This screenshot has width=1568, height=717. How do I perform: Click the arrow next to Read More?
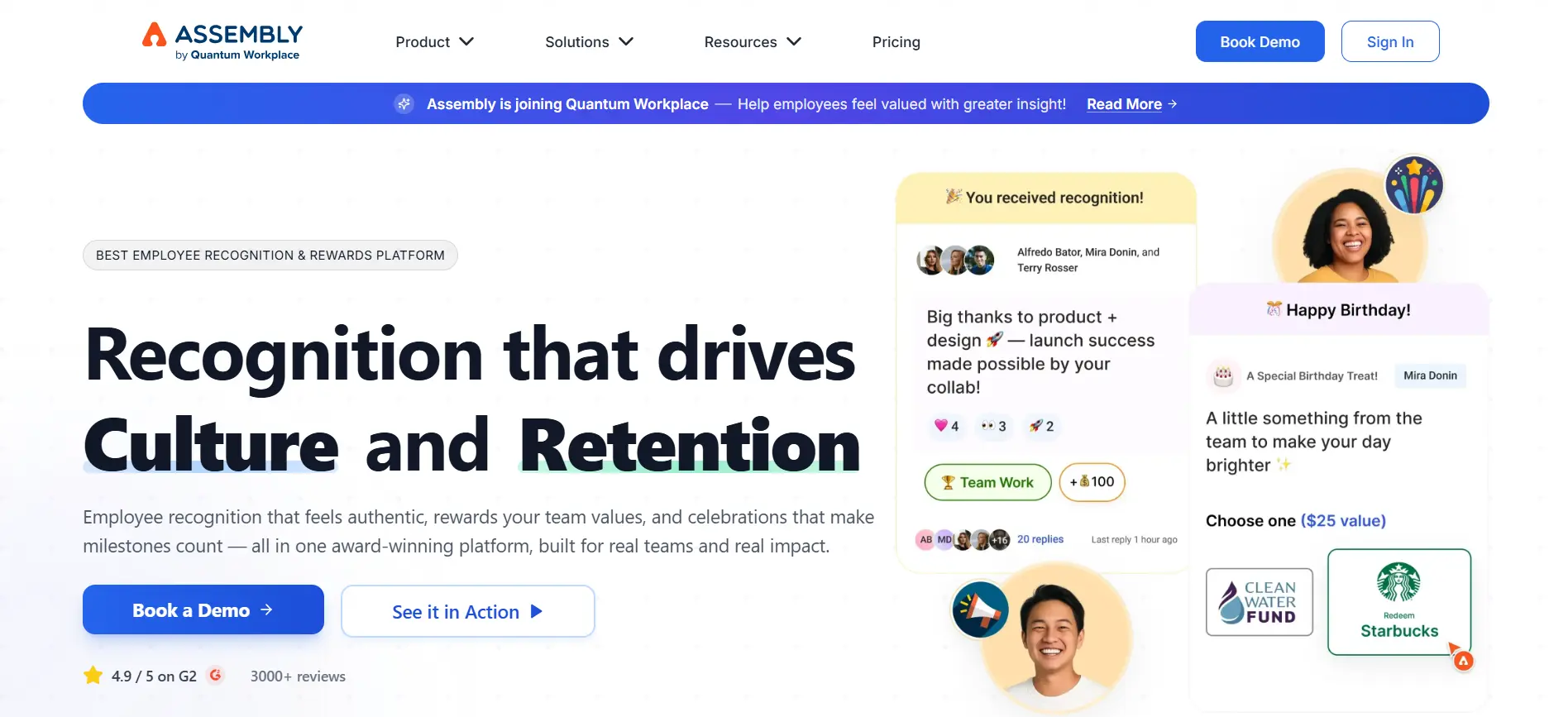pyautogui.click(x=1173, y=104)
